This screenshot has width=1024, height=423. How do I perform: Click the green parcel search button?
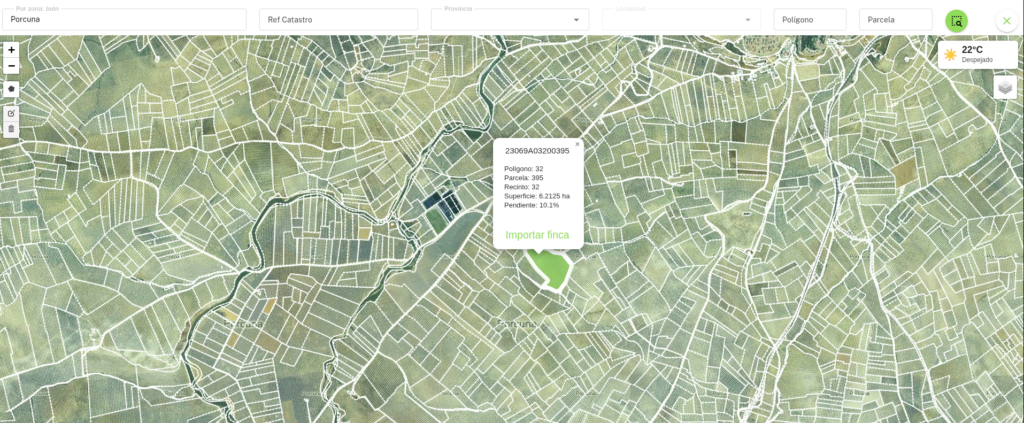coord(957,21)
